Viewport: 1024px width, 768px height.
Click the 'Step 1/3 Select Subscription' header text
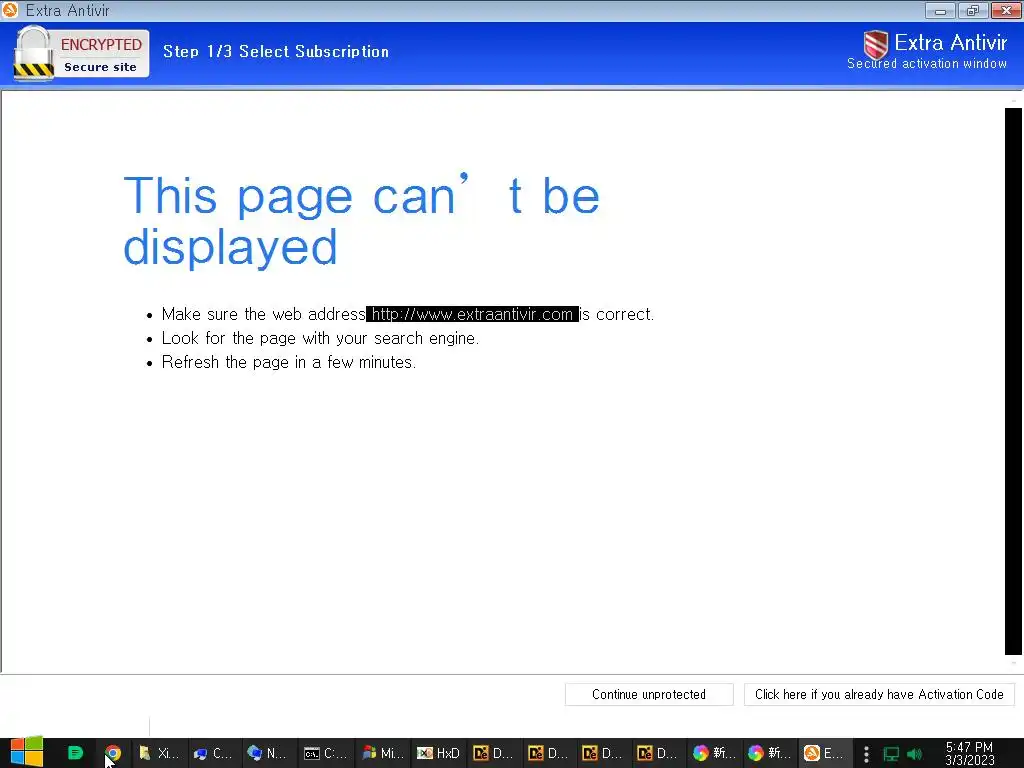pos(276,52)
